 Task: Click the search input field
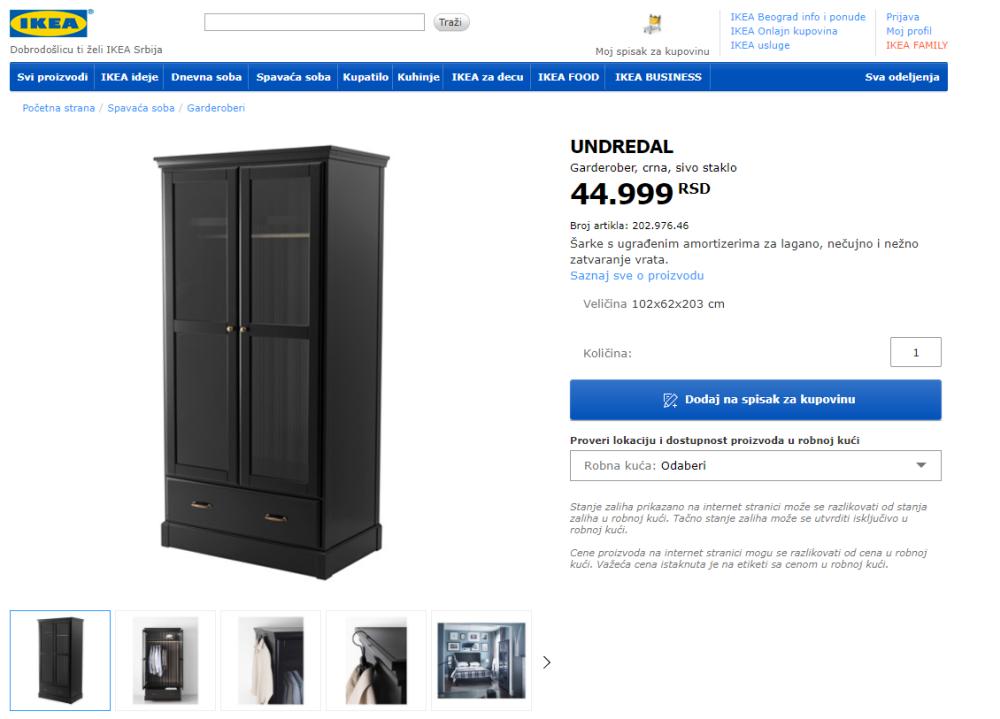click(314, 22)
